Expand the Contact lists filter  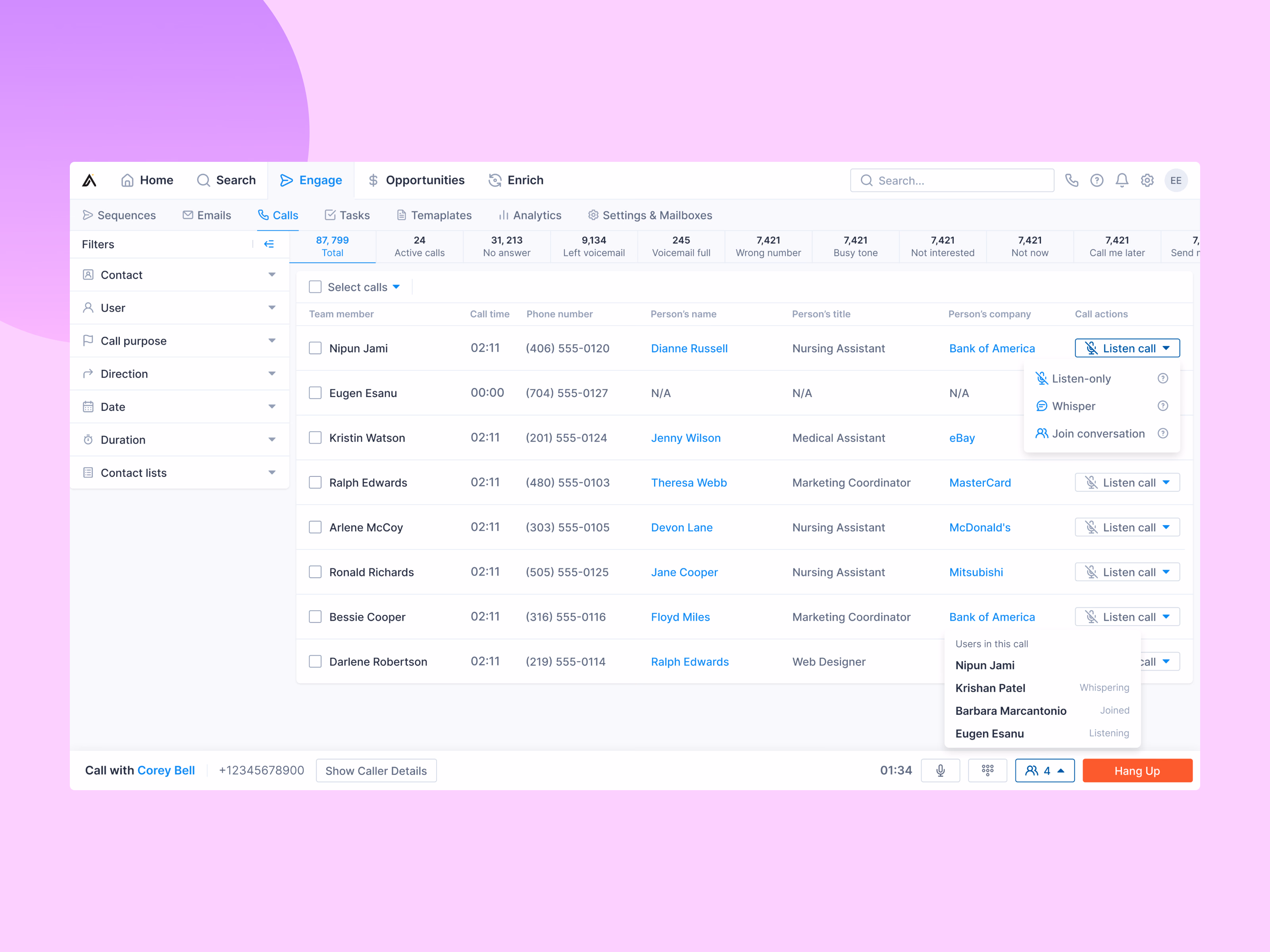coord(180,472)
